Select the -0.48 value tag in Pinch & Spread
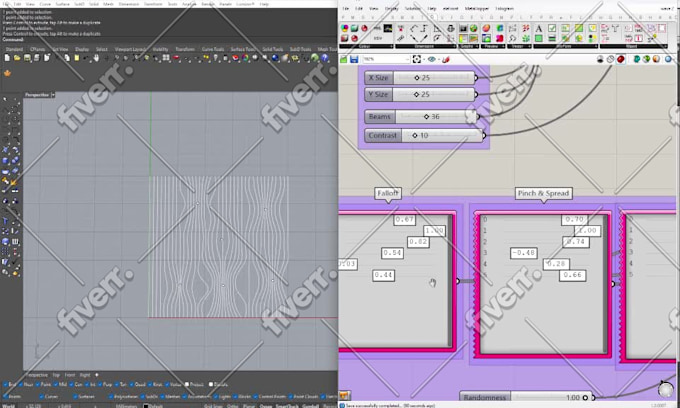 tap(524, 253)
